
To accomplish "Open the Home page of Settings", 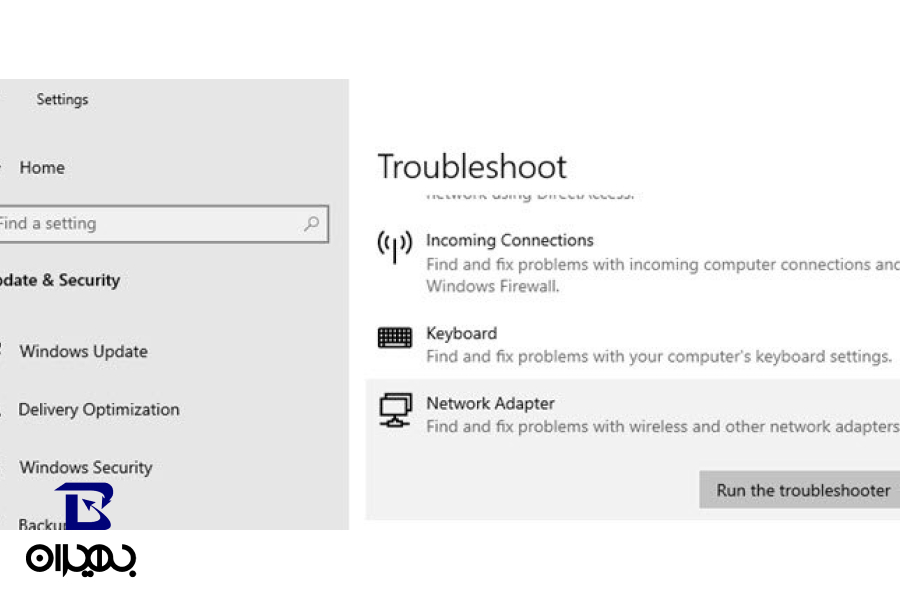I will (42, 167).
